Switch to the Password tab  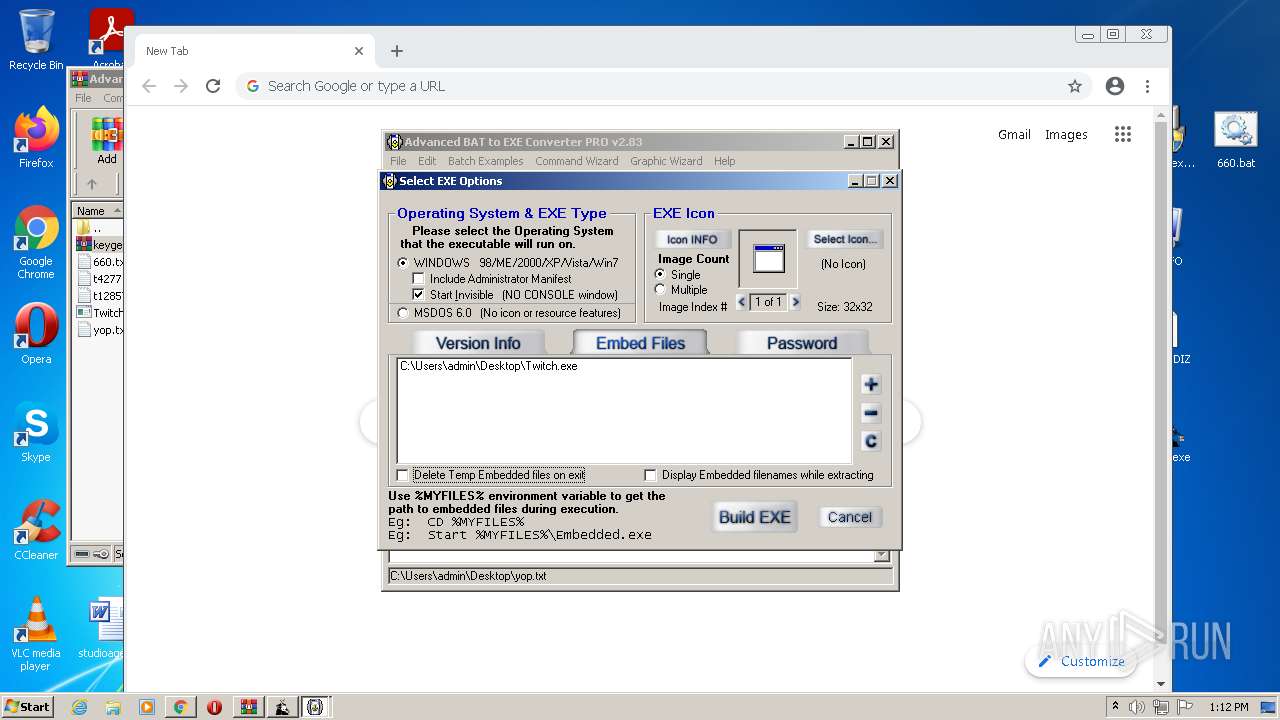[802, 343]
